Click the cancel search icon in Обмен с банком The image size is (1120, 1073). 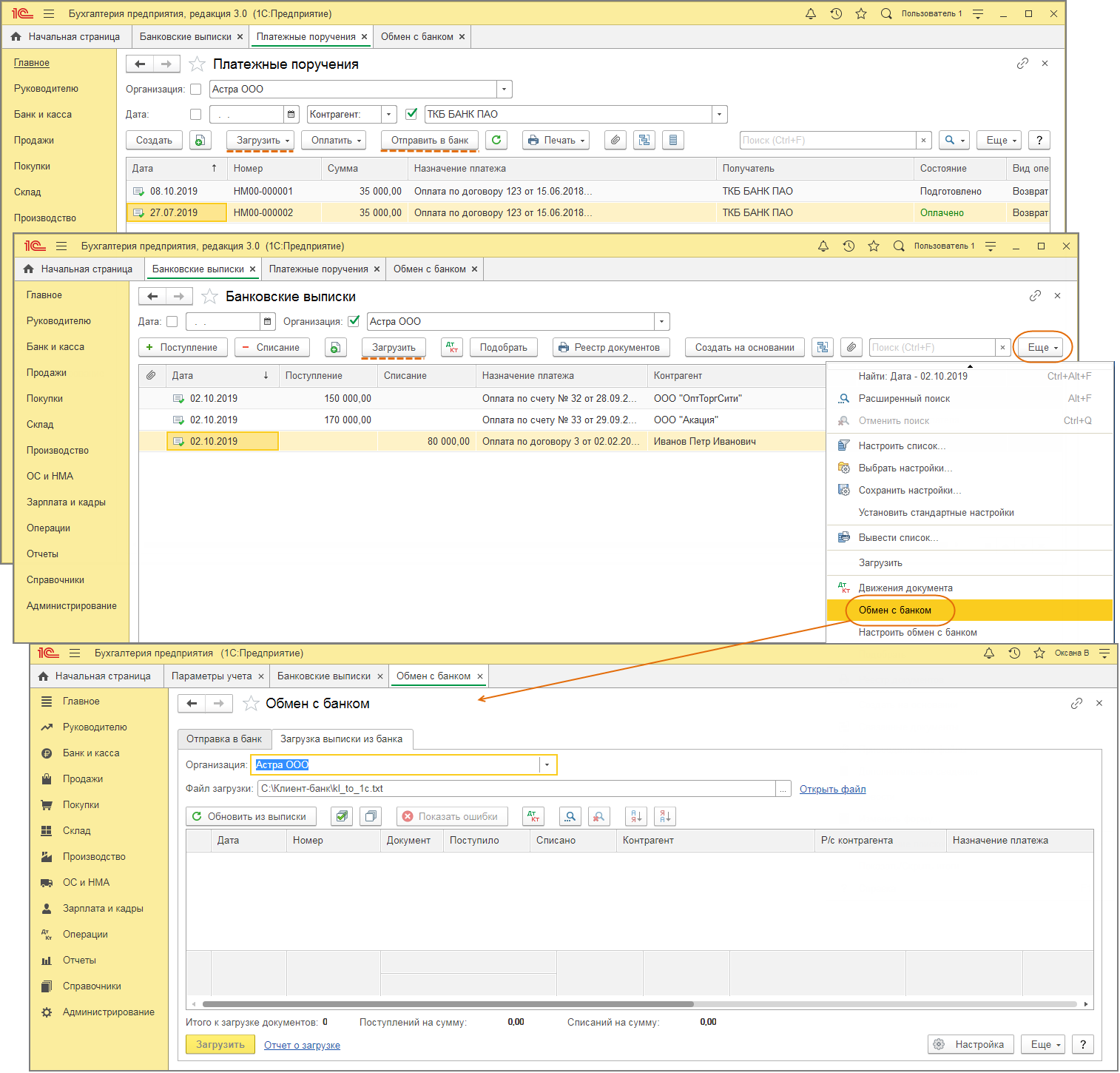pos(598,816)
